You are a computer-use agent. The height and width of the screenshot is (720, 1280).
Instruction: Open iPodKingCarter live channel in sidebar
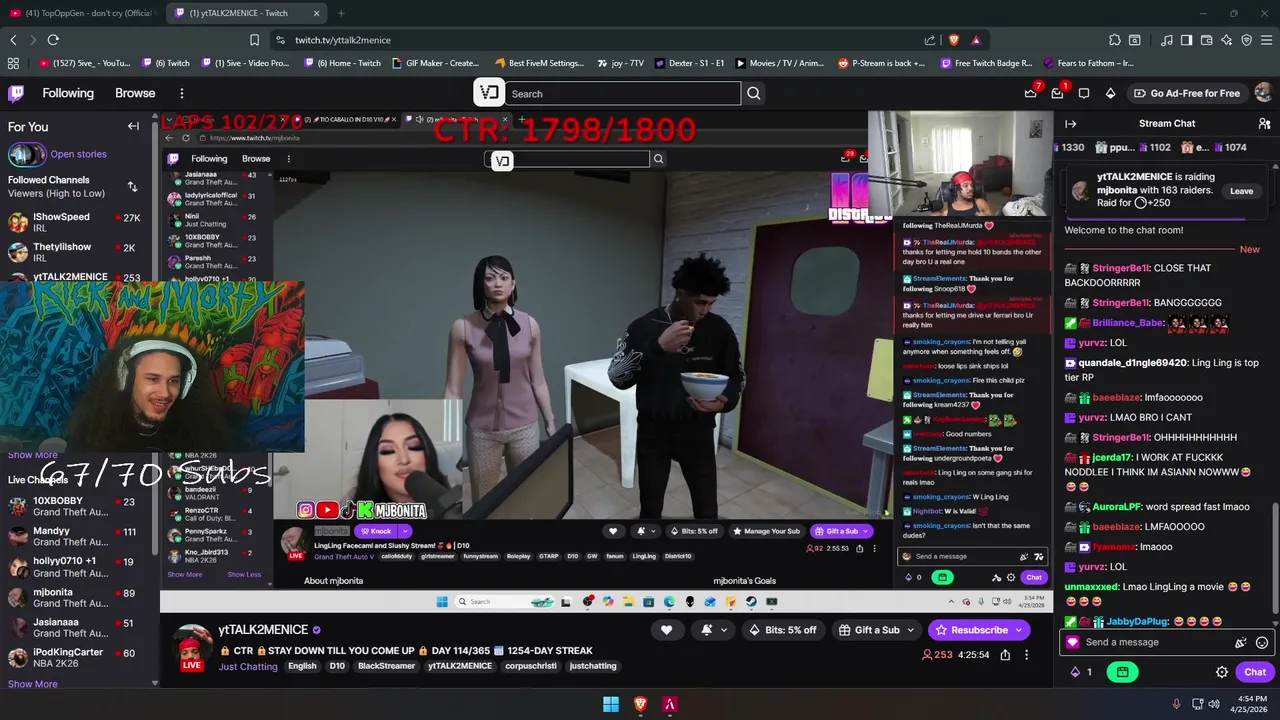[76, 658]
